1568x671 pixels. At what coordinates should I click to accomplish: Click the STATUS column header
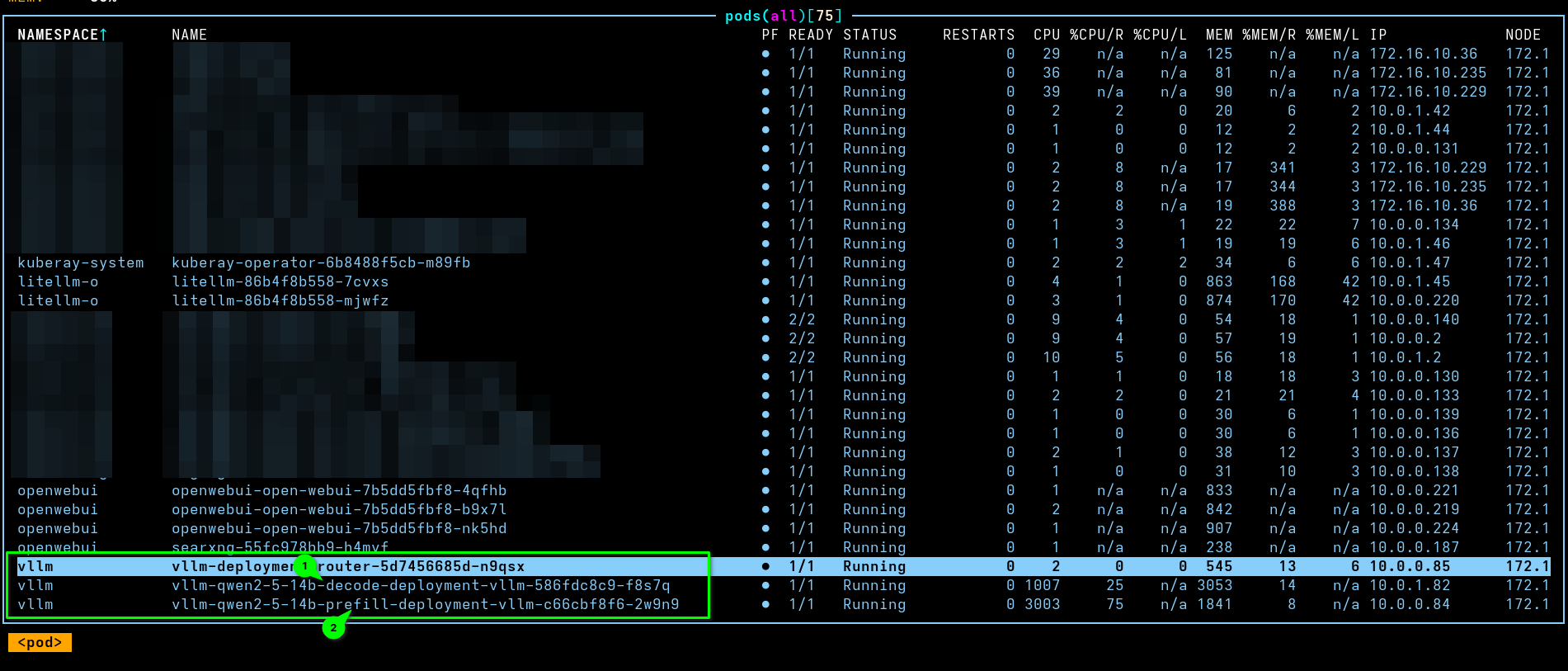869,35
